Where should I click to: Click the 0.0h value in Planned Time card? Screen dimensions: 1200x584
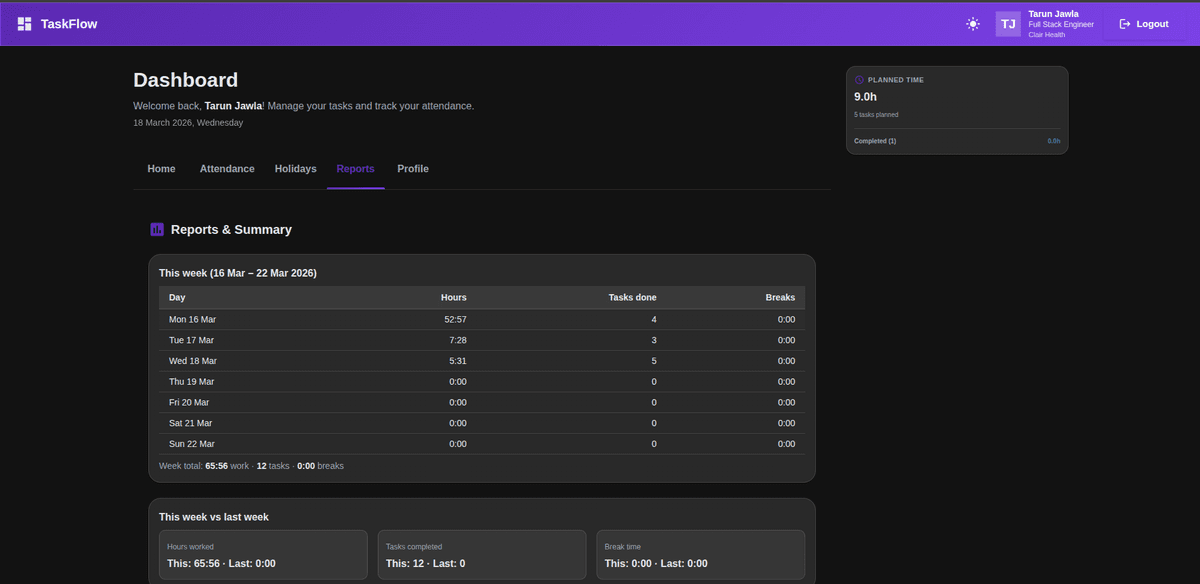click(x=1053, y=141)
